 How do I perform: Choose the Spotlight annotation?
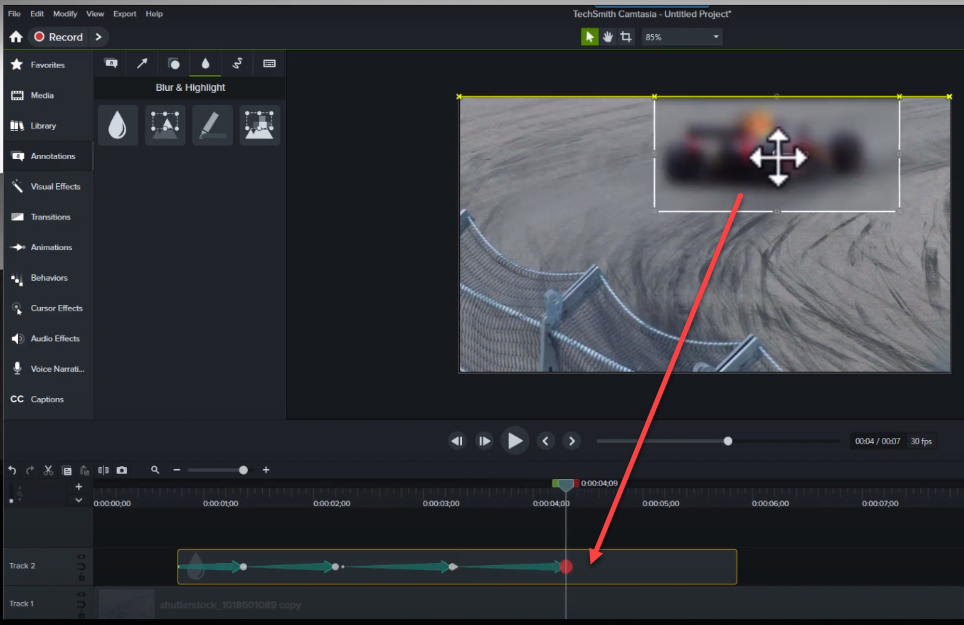click(x=165, y=125)
